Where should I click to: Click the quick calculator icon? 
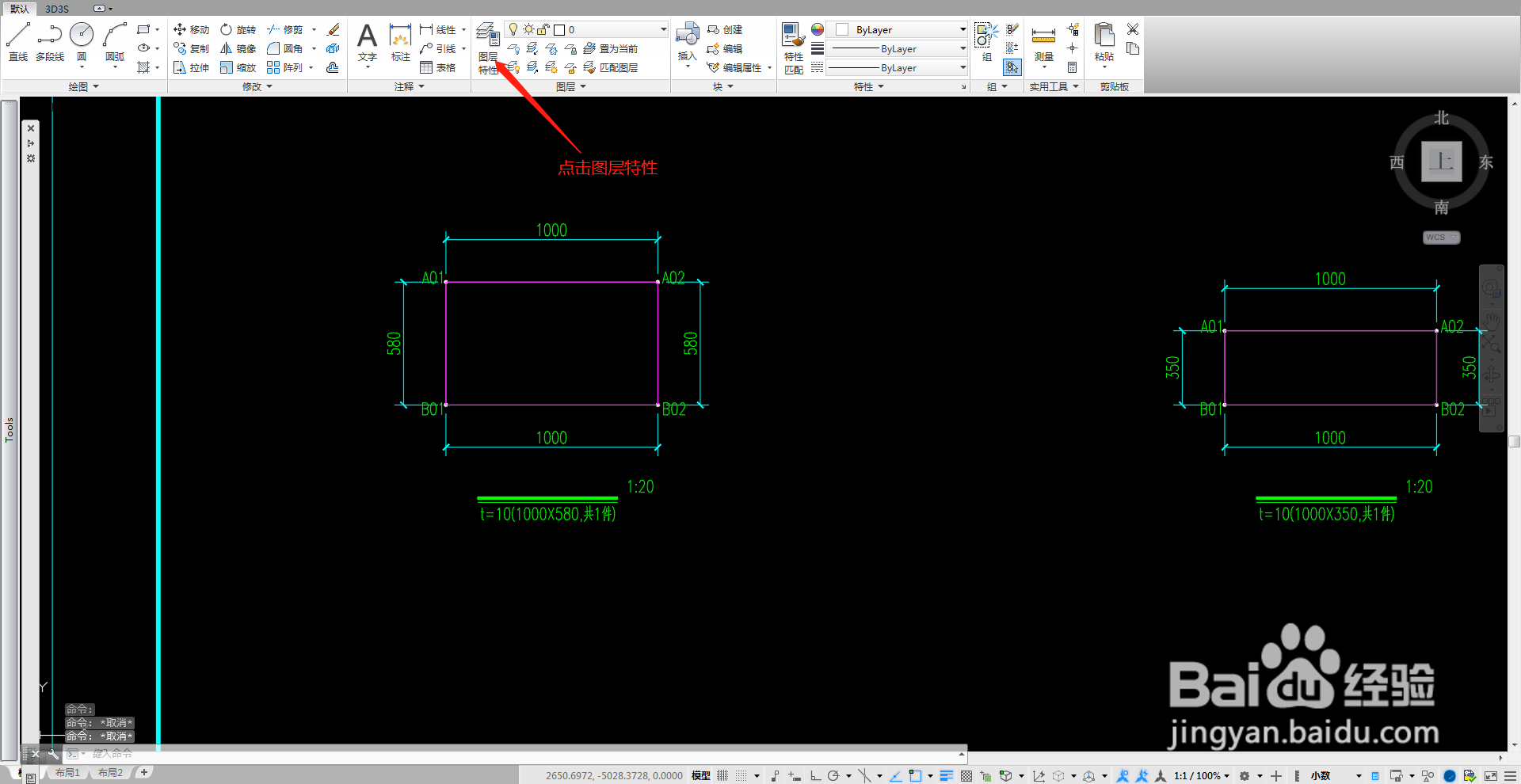(1072, 67)
